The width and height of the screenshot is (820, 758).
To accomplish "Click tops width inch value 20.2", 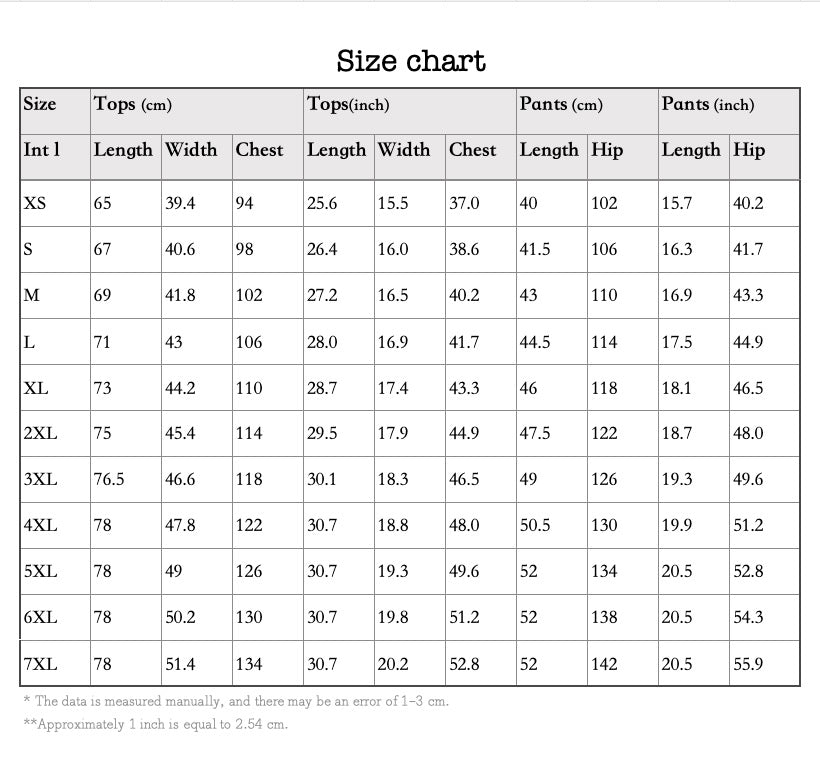I will tap(392, 664).
